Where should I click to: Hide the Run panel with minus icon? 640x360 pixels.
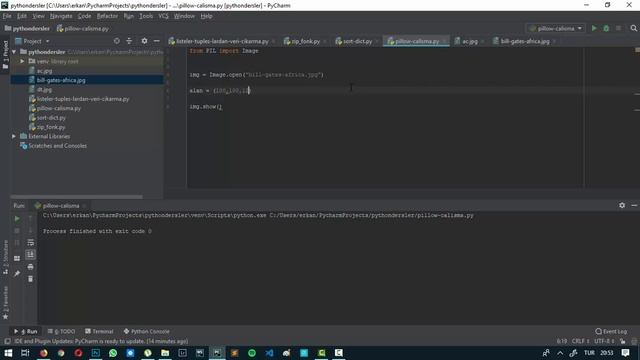pyautogui.click(x=634, y=205)
